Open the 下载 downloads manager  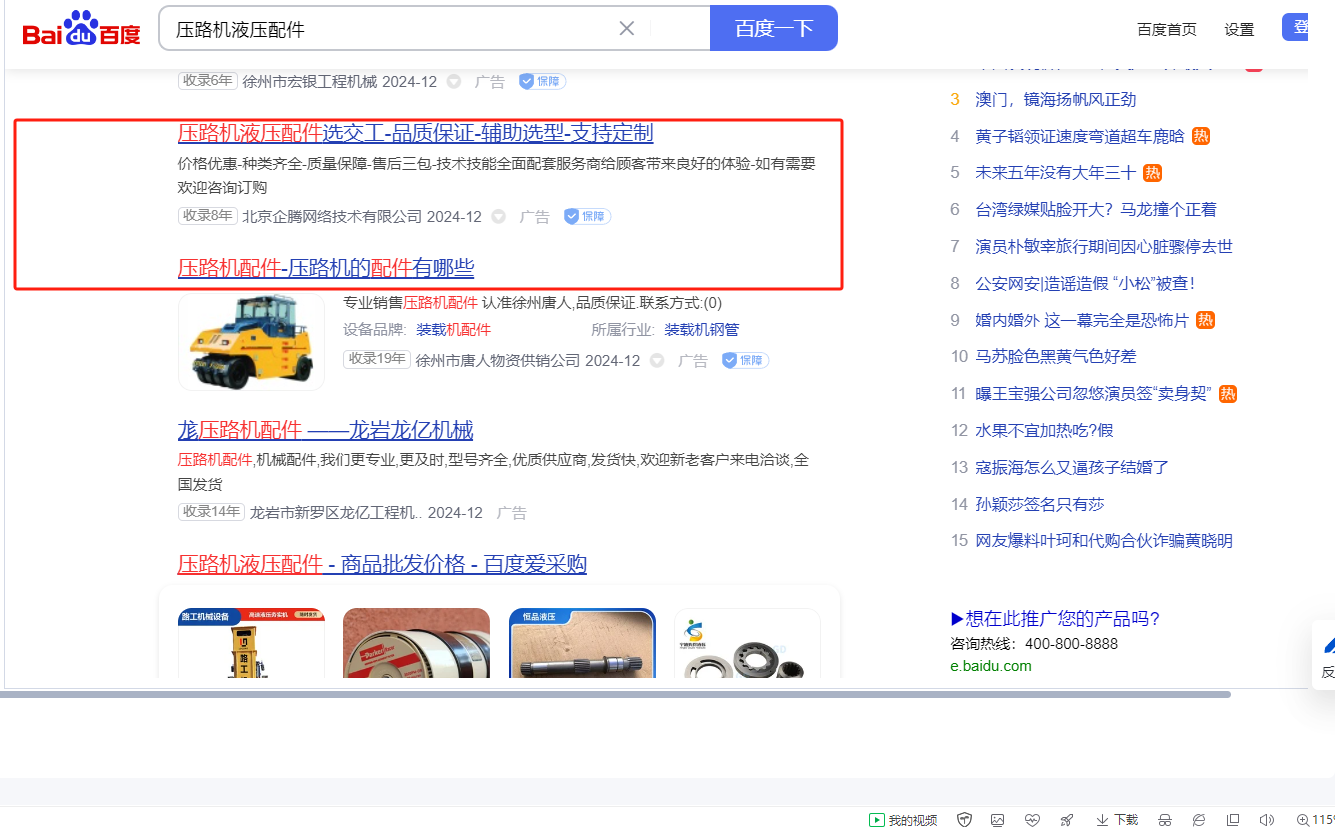click(x=1117, y=820)
